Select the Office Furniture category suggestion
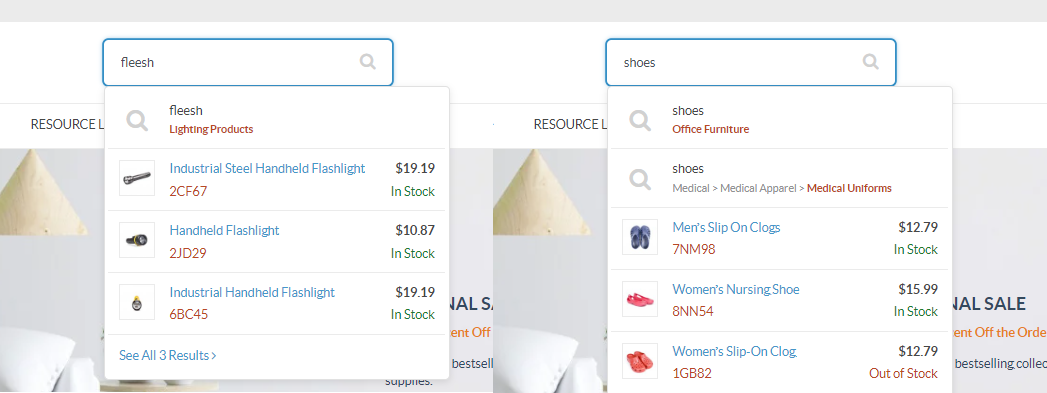1047x393 pixels. point(710,129)
